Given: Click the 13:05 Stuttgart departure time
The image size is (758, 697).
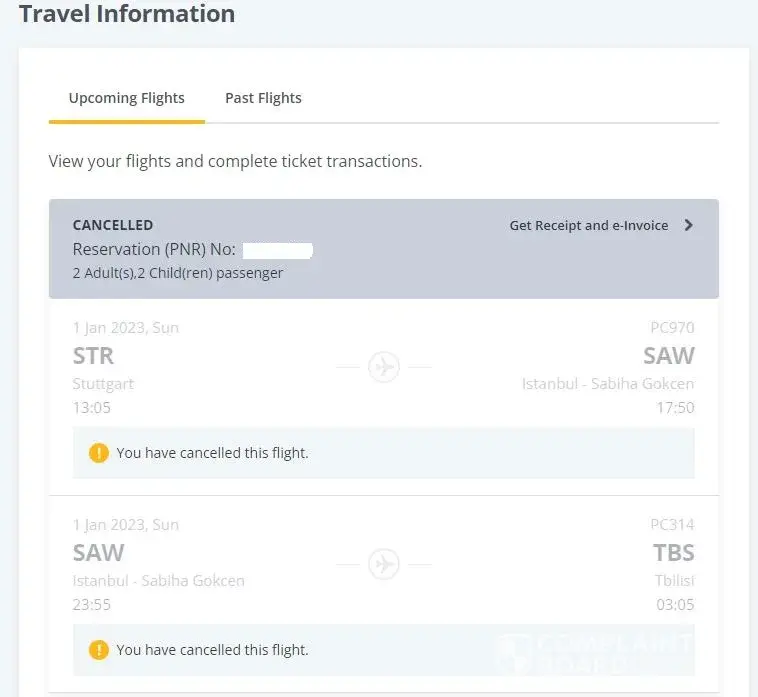Looking at the screenshot, I should 92,407.
